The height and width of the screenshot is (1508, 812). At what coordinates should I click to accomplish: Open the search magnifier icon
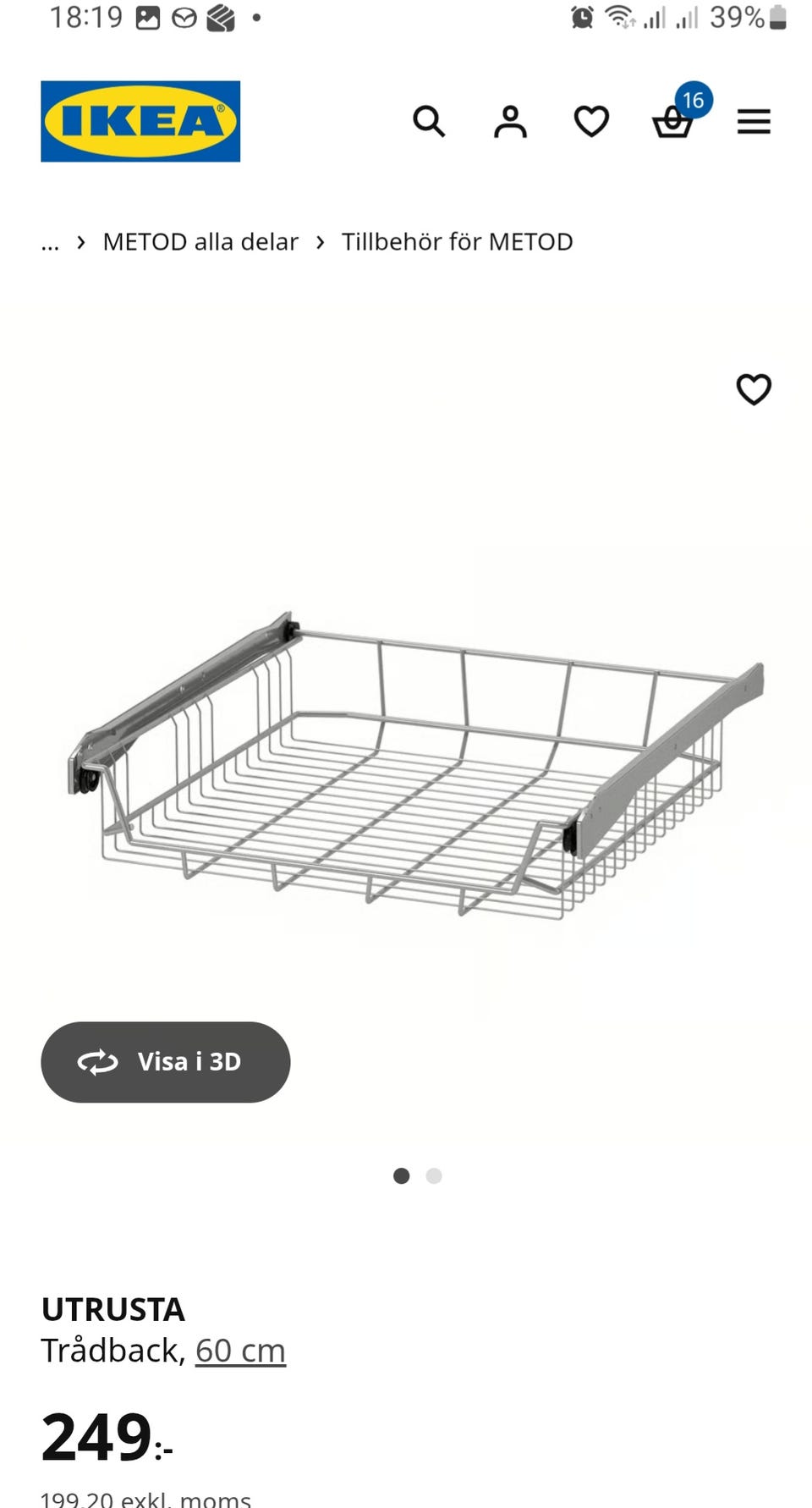pos(429,122)
